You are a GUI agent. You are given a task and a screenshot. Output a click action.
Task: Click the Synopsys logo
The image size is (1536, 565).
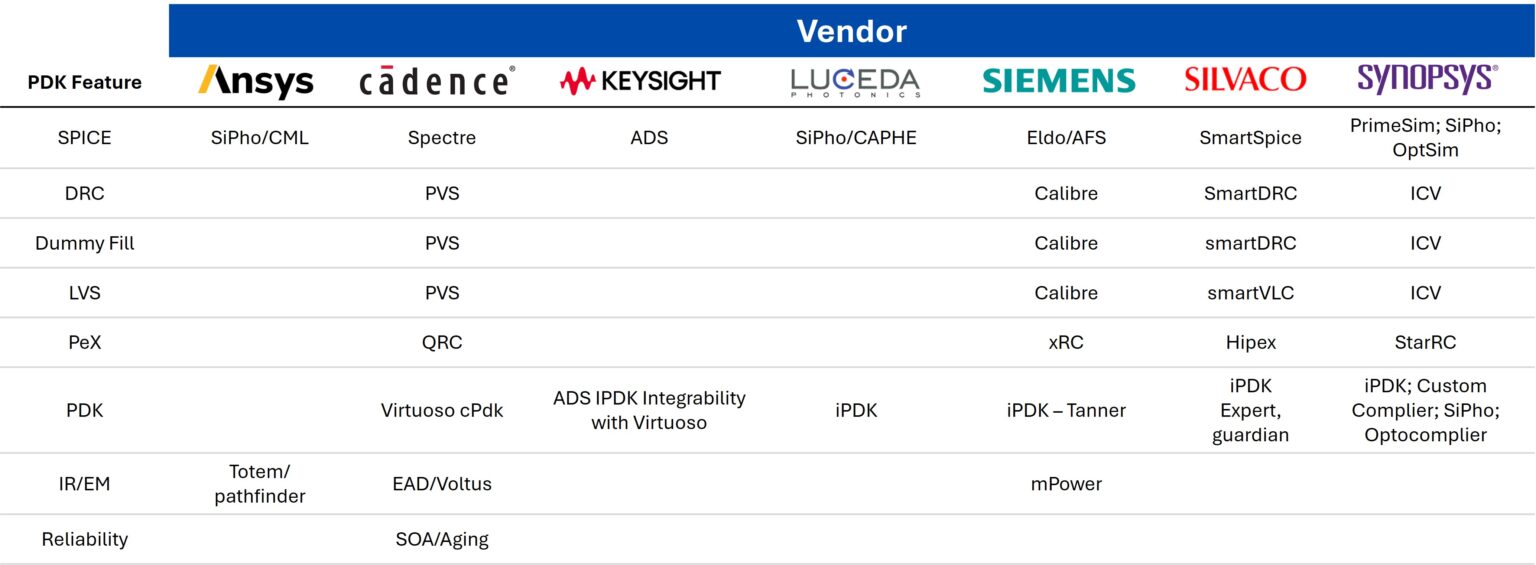tap(1427, 79)
